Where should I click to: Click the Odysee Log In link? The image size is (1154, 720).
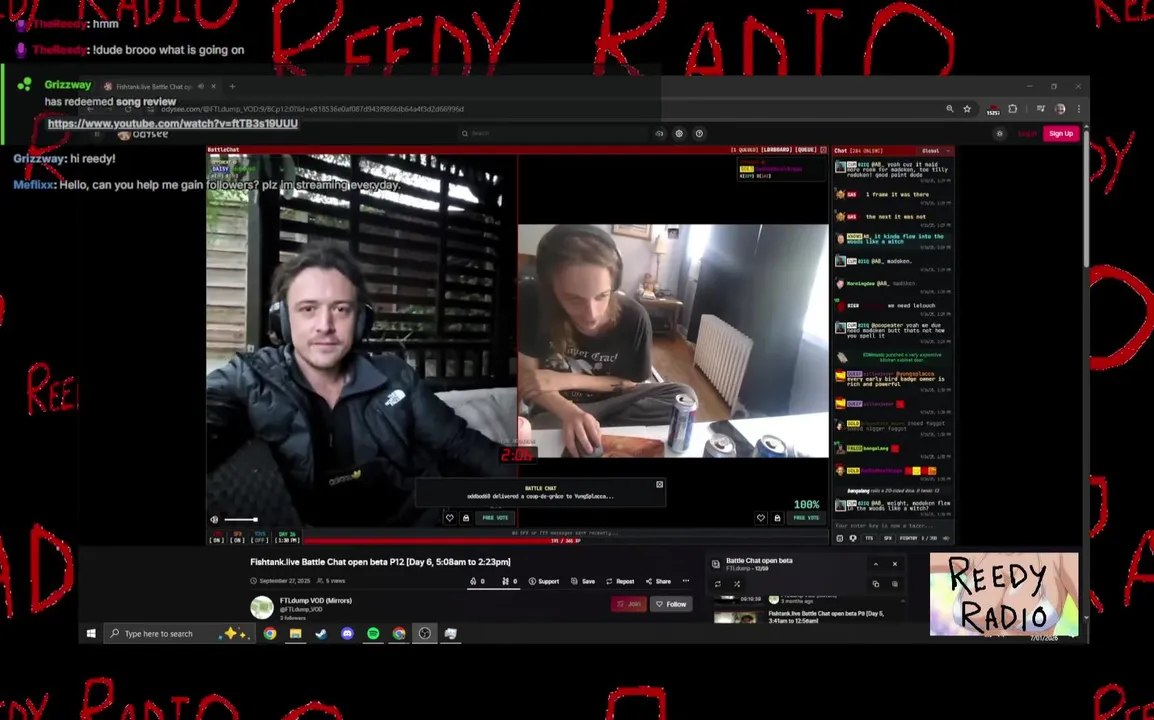1027,133
